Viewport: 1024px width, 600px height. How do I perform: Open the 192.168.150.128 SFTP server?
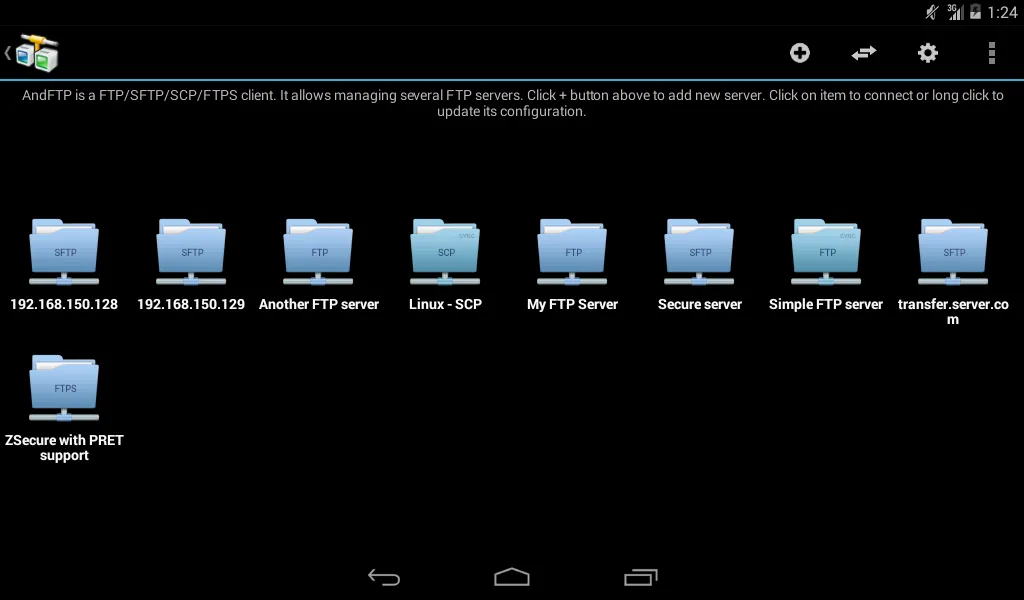coord(64,250)
